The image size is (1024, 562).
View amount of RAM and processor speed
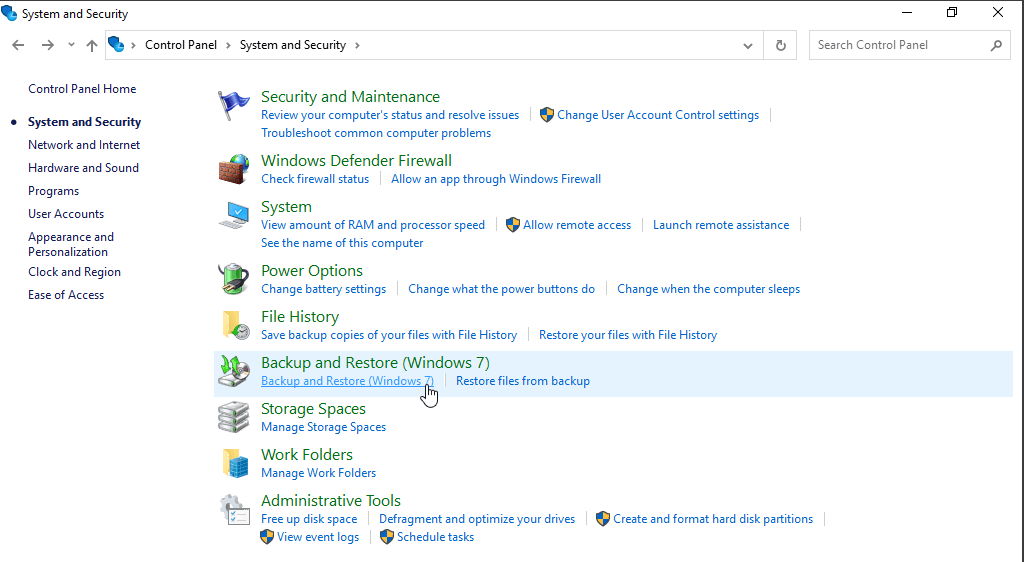pyautogui.click(x=373, y=225)
